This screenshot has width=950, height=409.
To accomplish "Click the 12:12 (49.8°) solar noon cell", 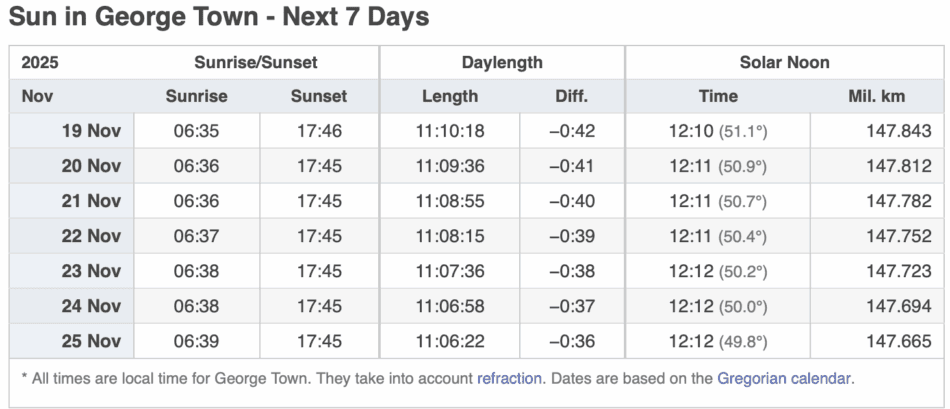I will point(718,341).
